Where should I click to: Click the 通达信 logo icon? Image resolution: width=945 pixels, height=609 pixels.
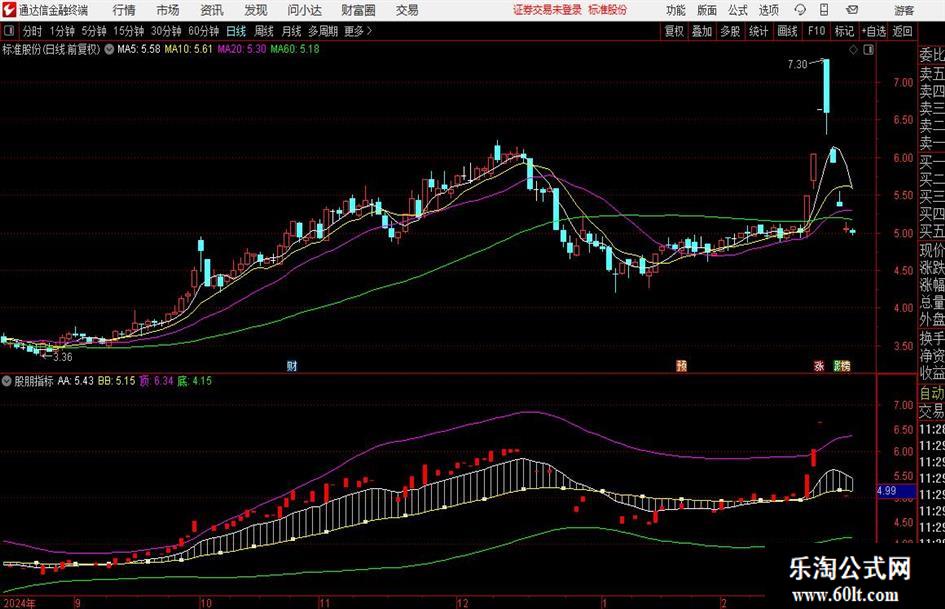(8, 10)
